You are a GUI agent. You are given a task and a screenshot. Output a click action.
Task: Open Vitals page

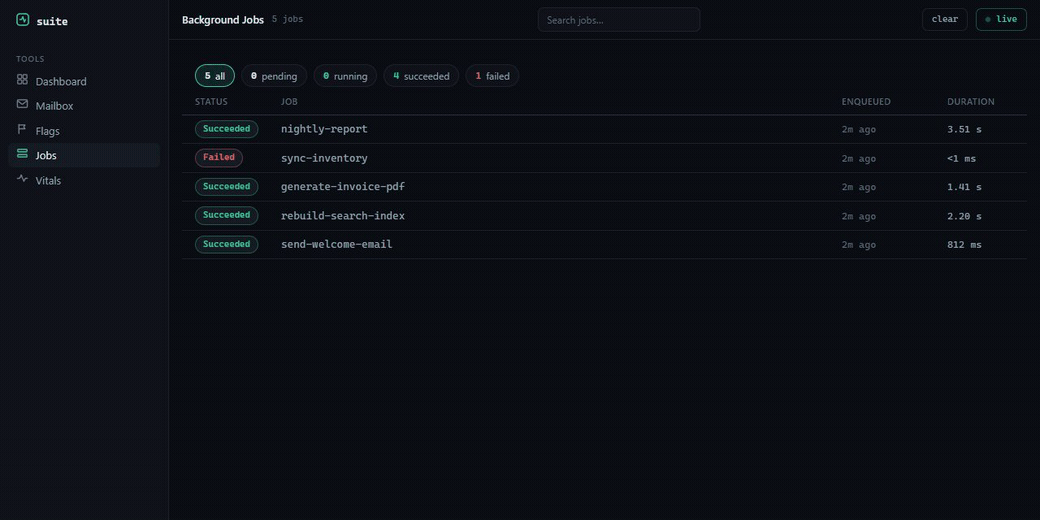tap(84, 180)
